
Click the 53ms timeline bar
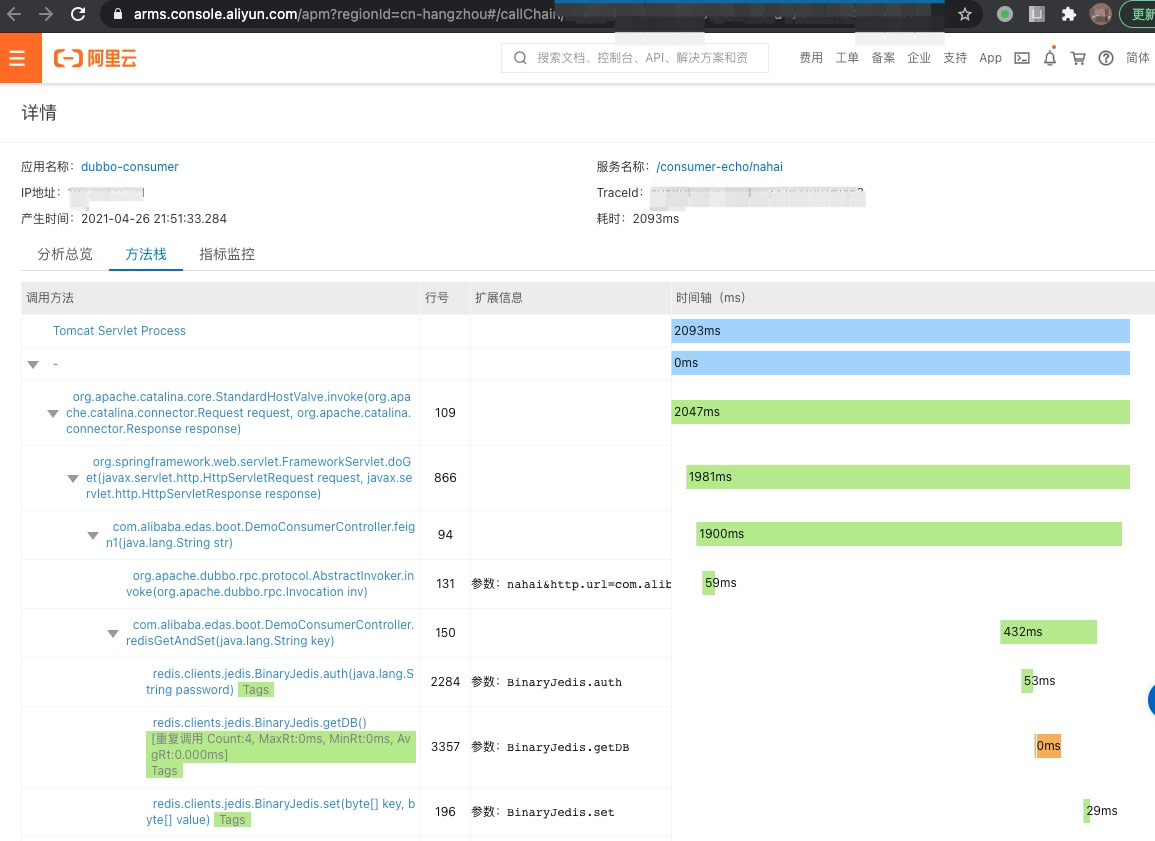(x=1027, y=680)
